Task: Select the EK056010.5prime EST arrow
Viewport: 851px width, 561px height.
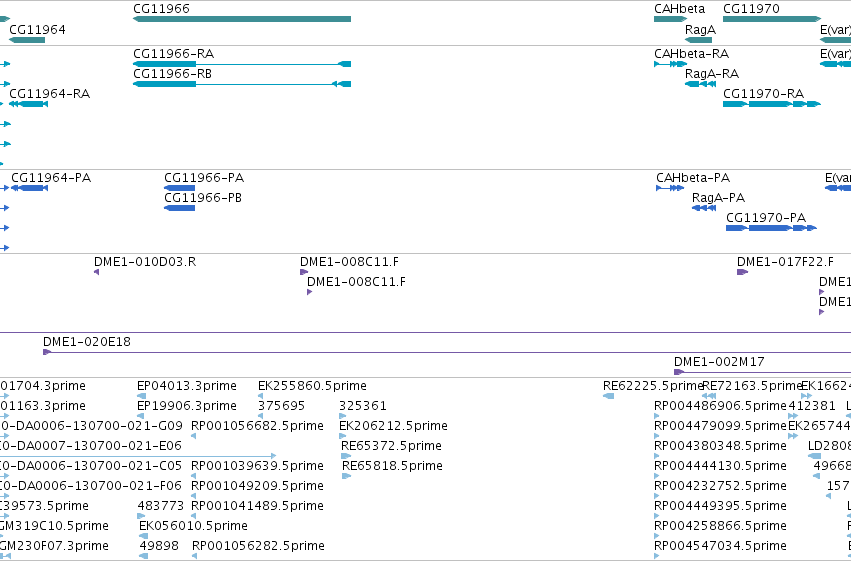Action: coord(143,537)
